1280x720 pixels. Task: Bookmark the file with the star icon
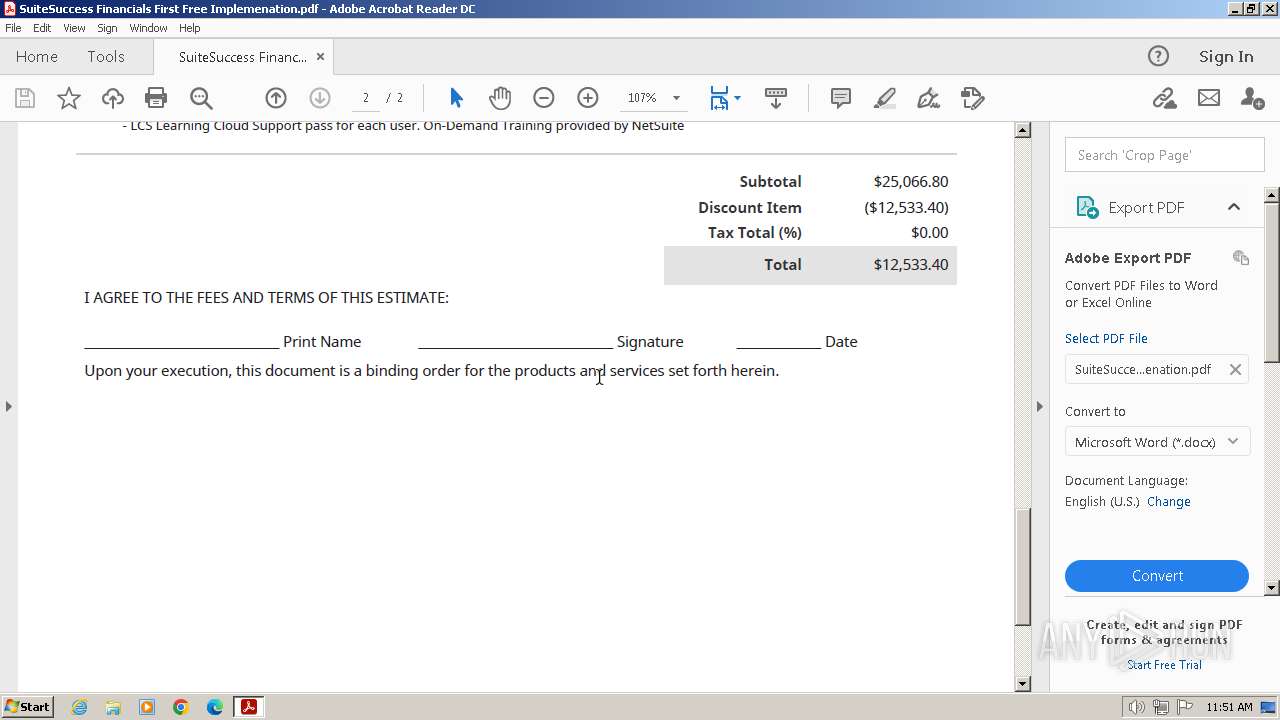(68, 98)
